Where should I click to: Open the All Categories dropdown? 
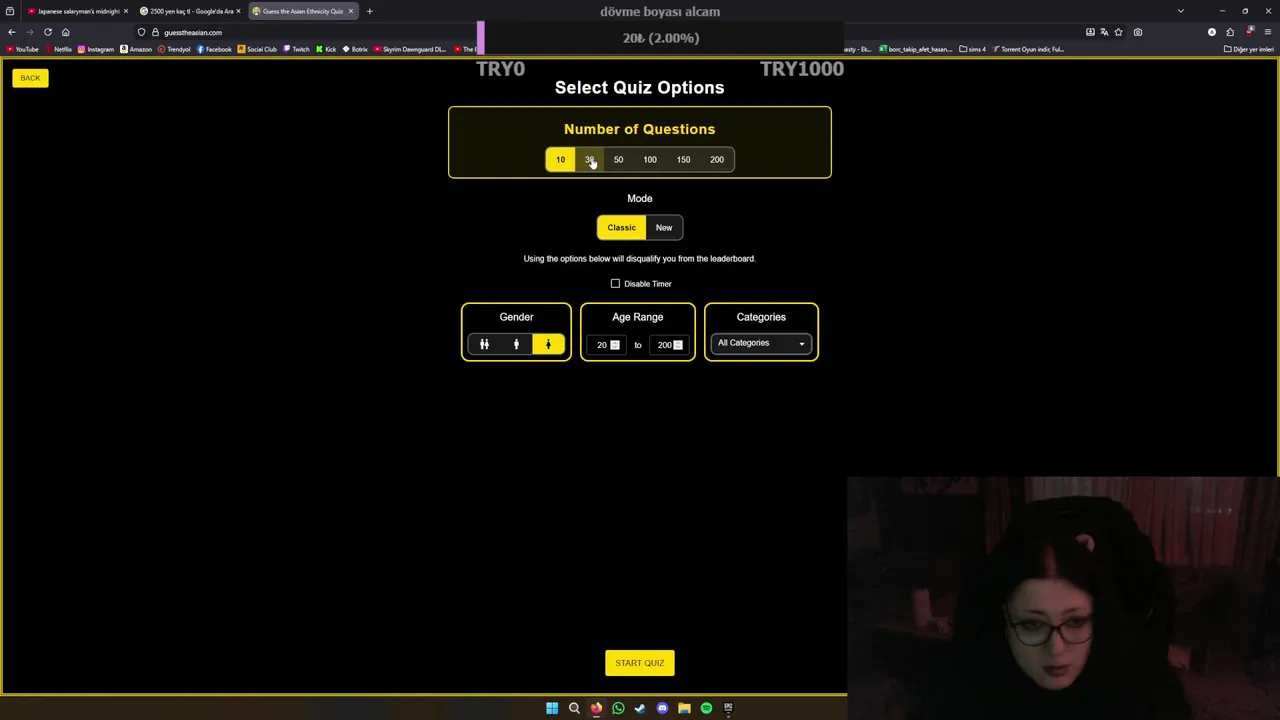pyautogui.click(x=761, y=343)
